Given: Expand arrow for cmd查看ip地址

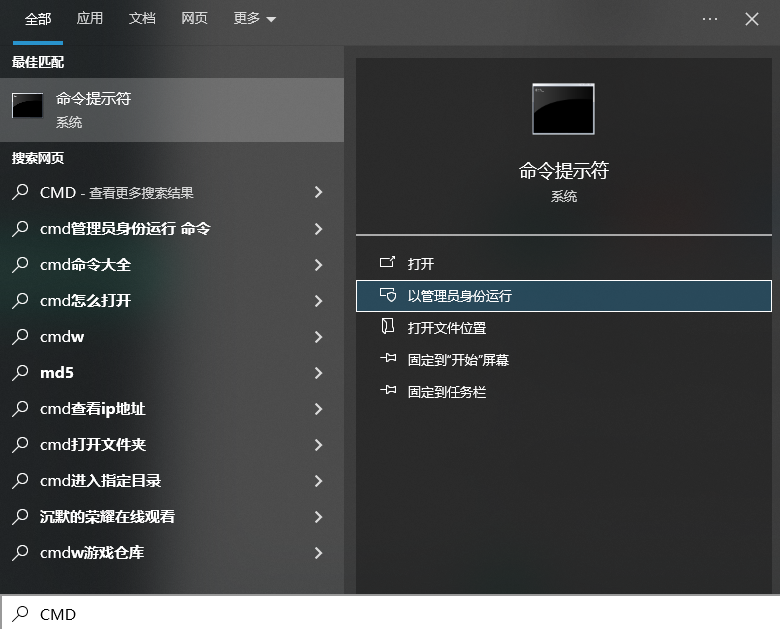Looking at the screenshot, I should tap(318, 409).
